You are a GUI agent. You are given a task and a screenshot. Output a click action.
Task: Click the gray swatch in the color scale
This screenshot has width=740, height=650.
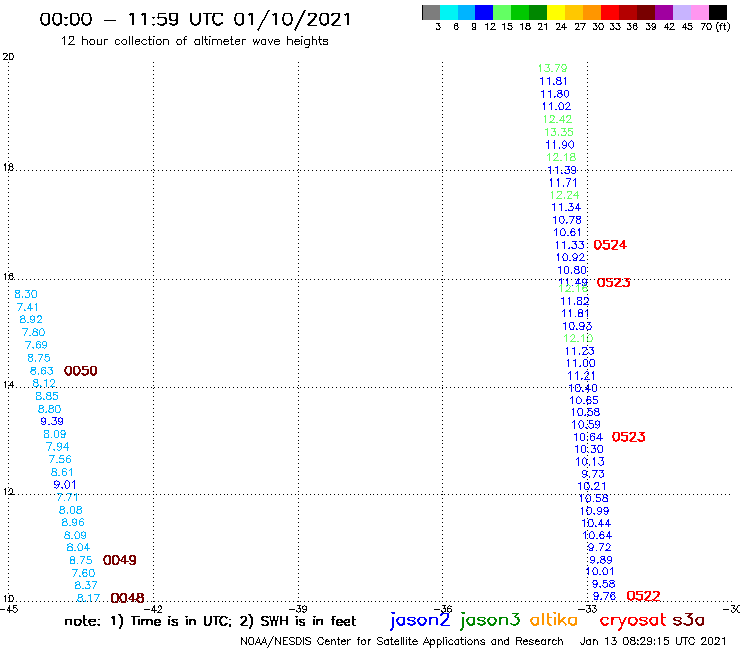(x=431, y=12)
